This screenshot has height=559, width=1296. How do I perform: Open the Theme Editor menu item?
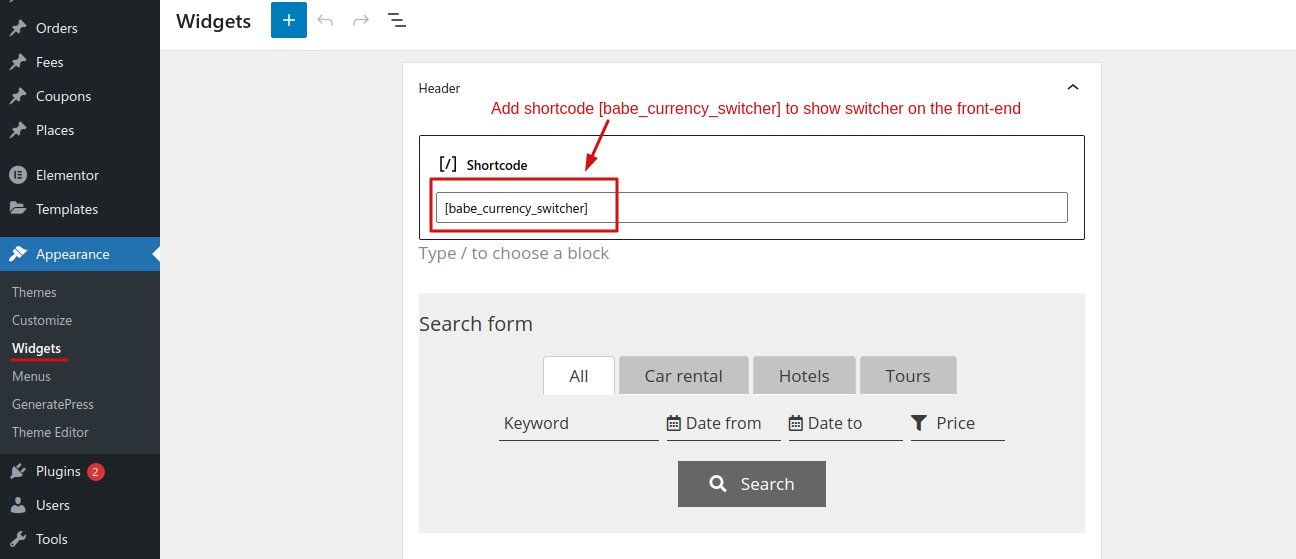tap(50, 432)
